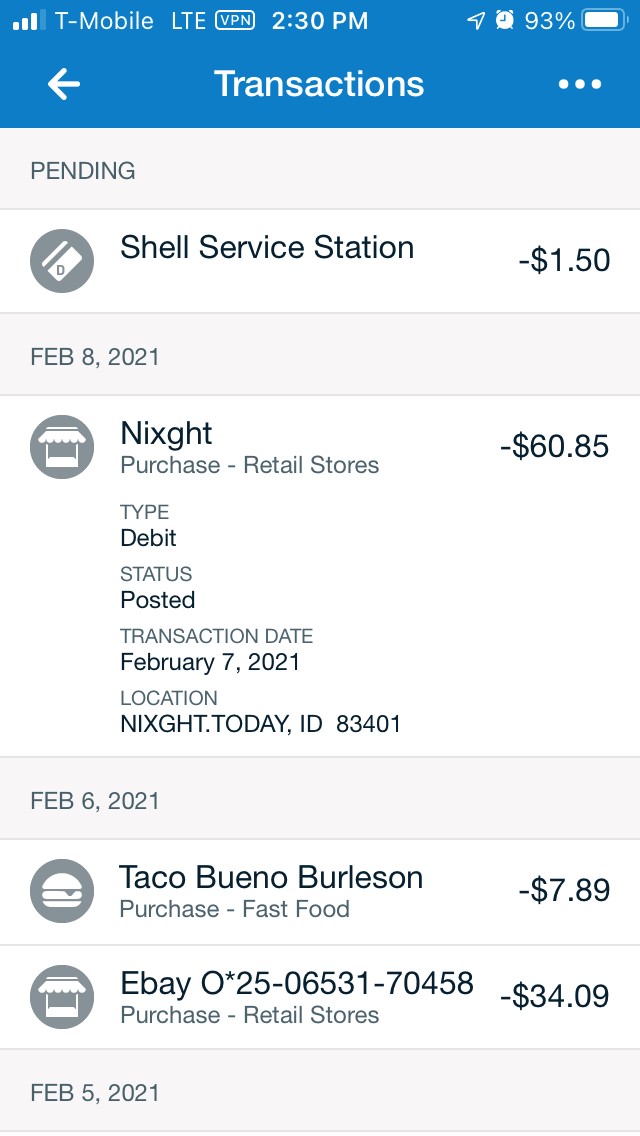
Task: Tap the location arrow status icon
Action: point(477,20)
